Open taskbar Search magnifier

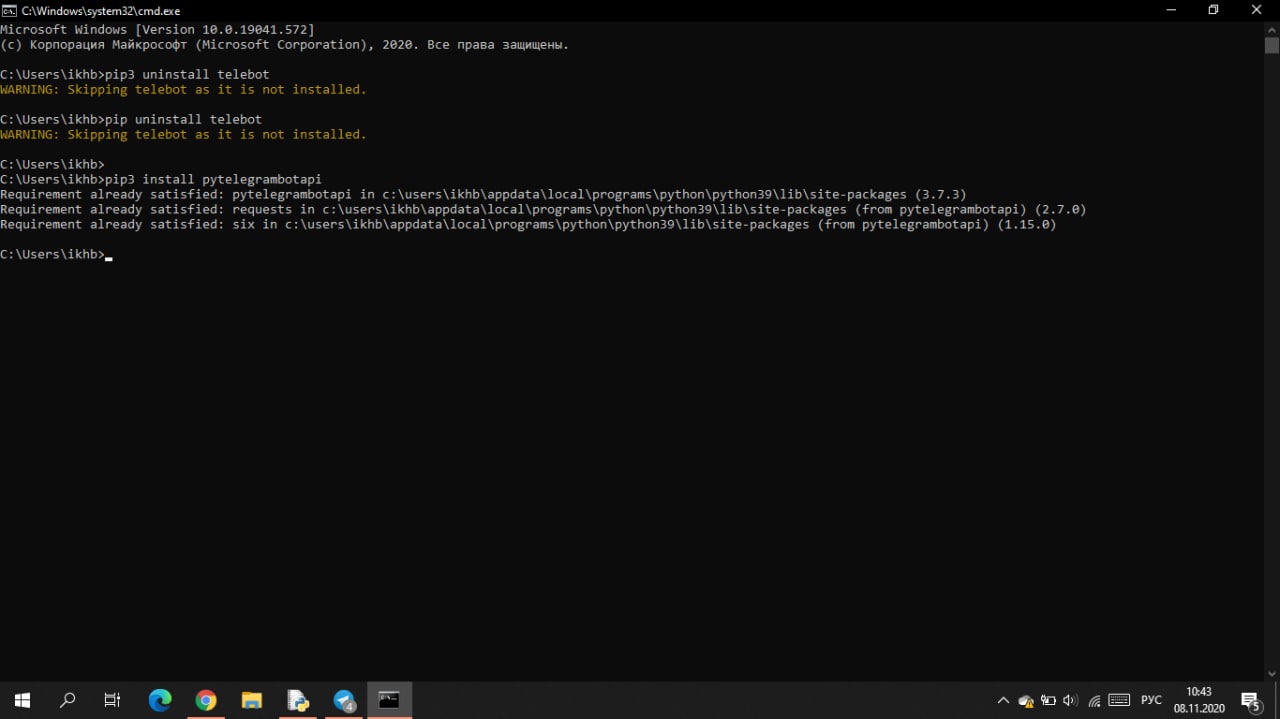[68, 700]
